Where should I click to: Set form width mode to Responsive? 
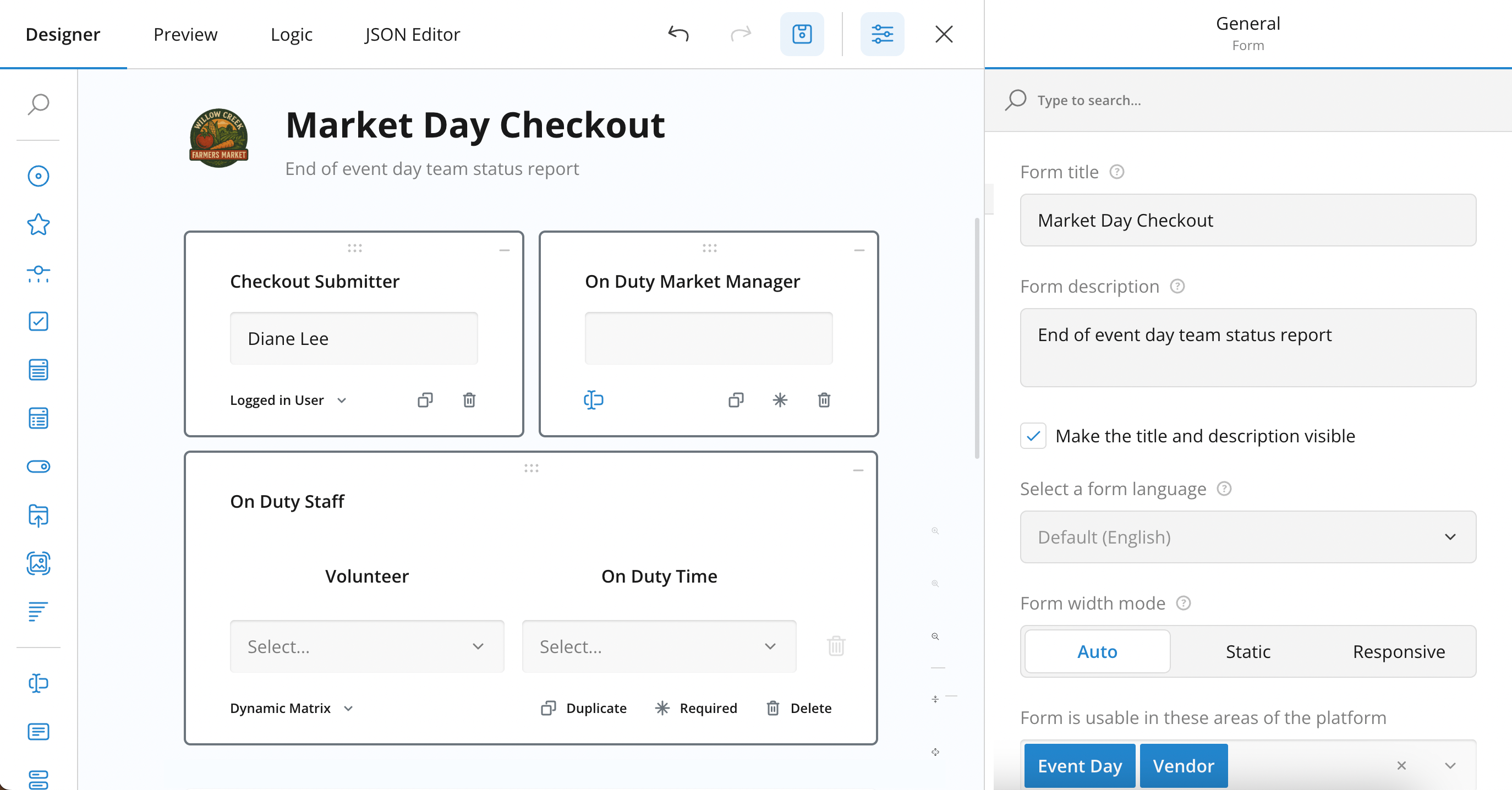coord(1398,651)
